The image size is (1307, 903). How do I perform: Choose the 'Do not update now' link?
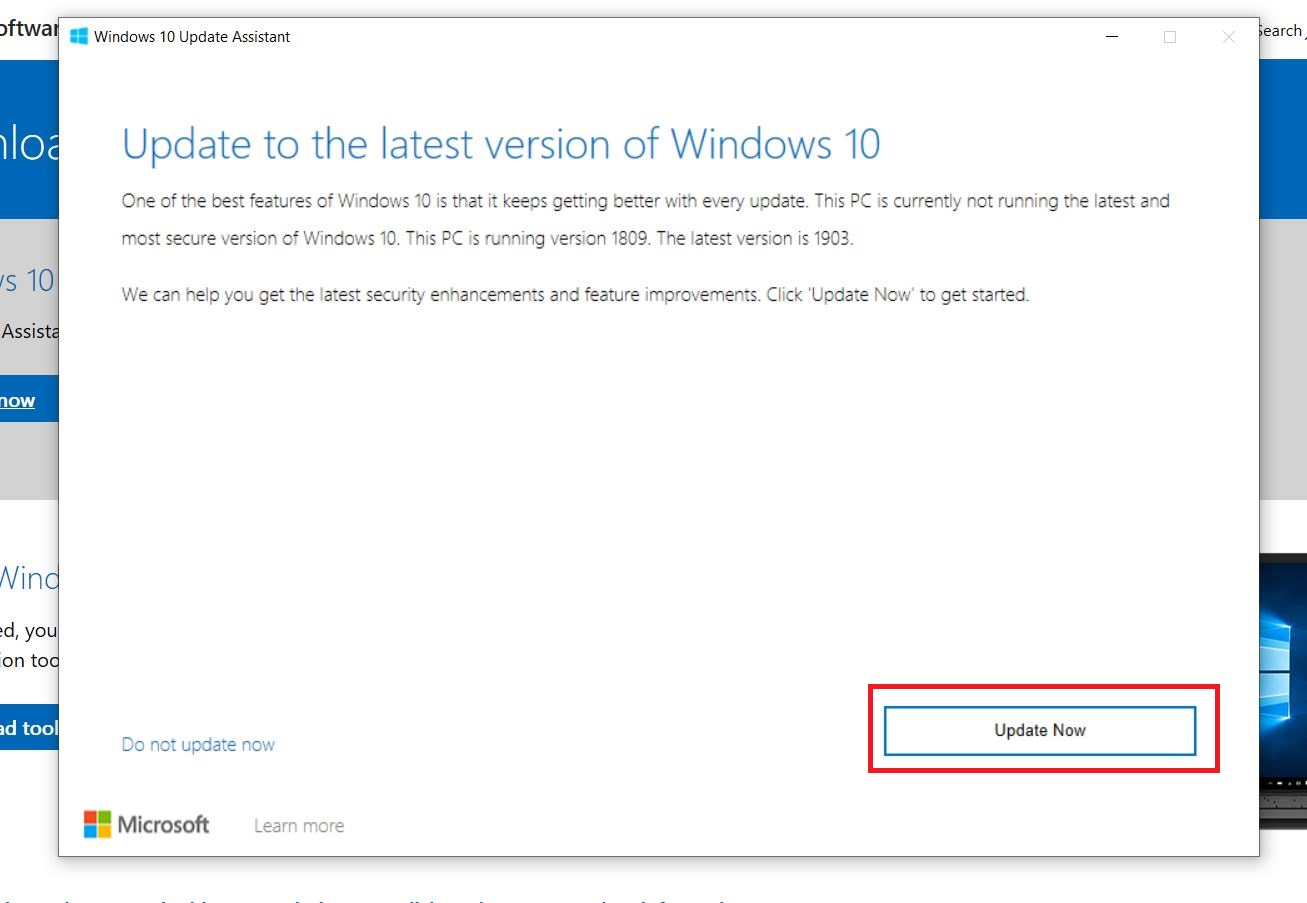(x=198, y=745)
